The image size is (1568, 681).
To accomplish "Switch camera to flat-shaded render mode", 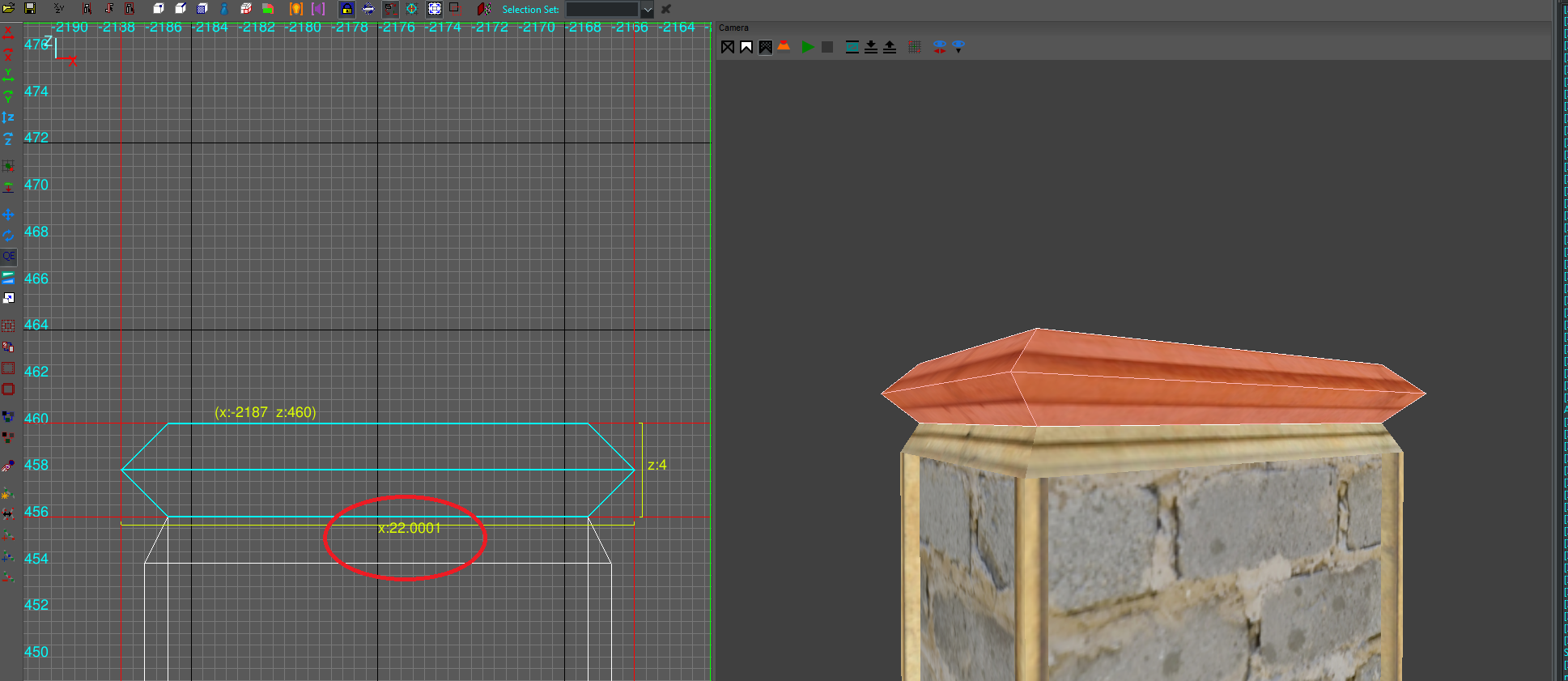I will pyautogui.click(x=746, y=47).
